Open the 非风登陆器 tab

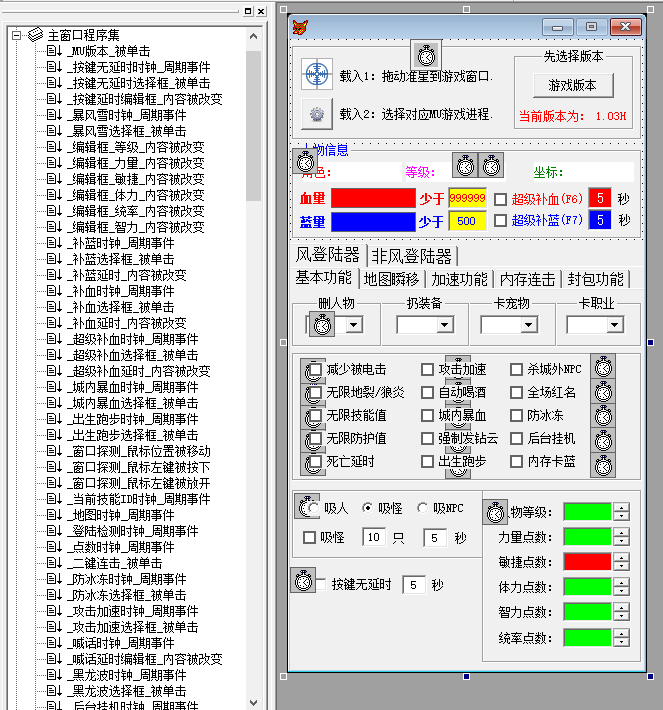412,255
